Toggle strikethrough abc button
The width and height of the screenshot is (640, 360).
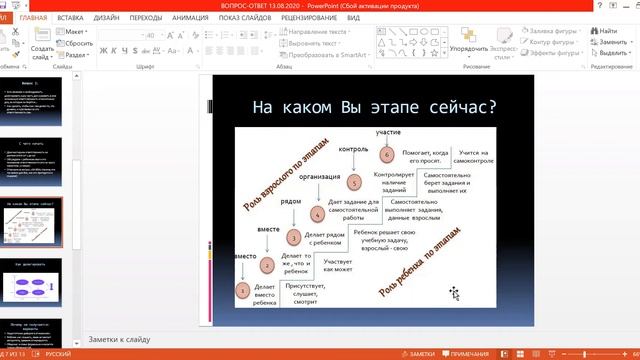coord(146,51)
